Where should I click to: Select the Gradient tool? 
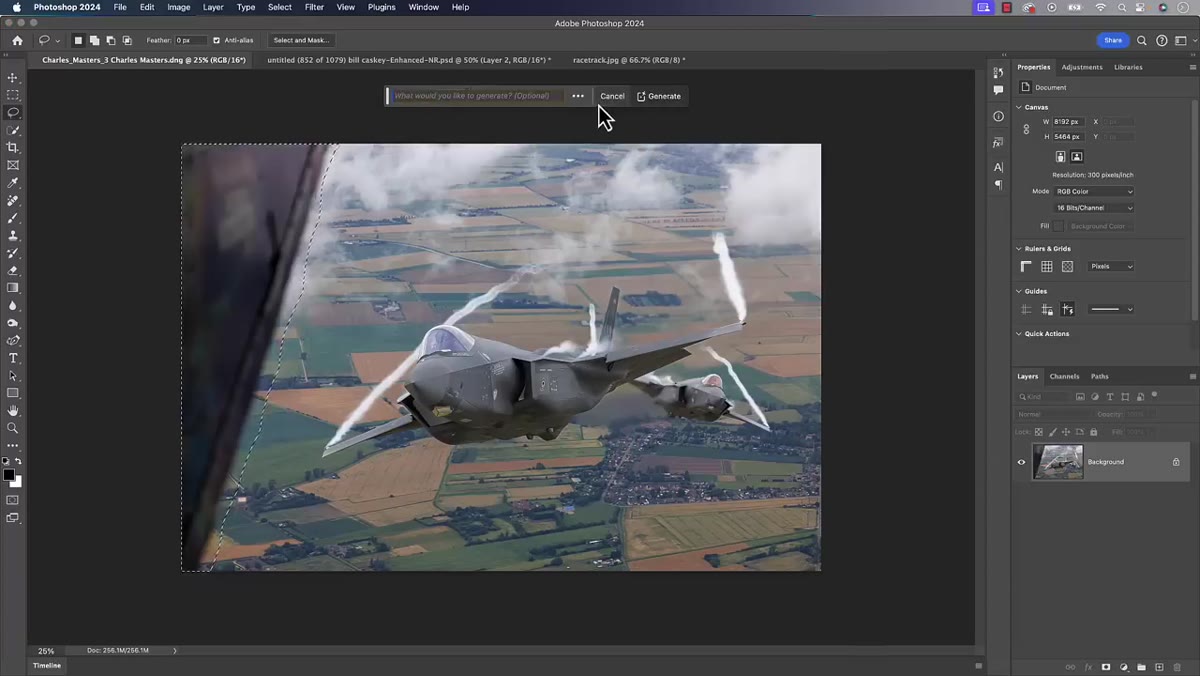13,288
